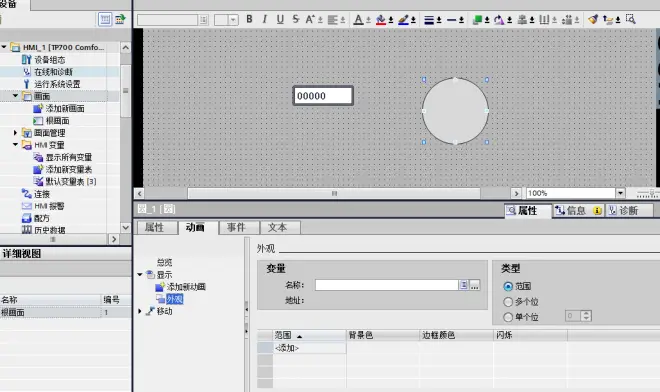Viewport: 660px width, 392px height.
Task: Select 外观 appearance animation entry
Action: click(175, 299)
